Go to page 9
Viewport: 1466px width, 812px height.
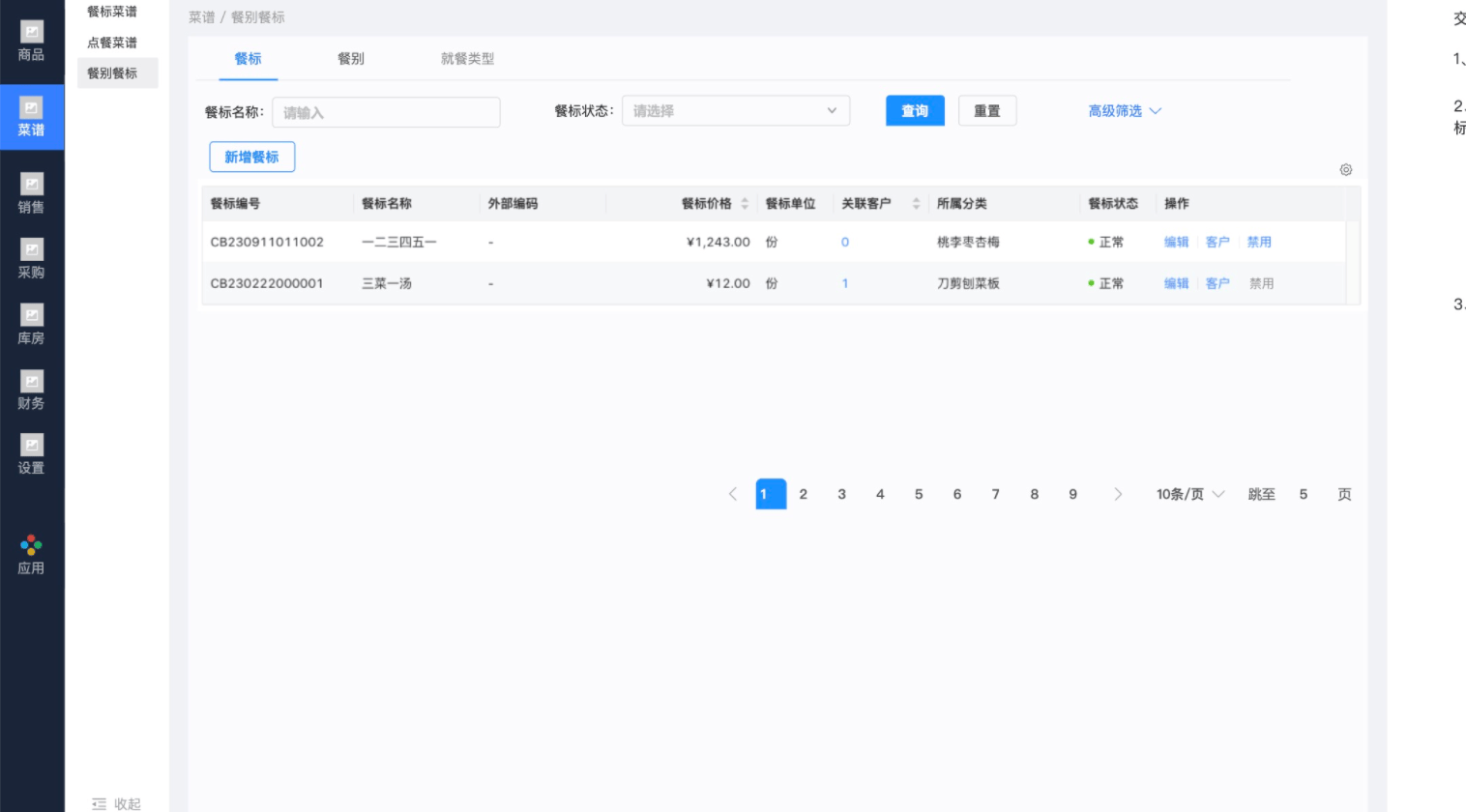(x=1073, y=494)
